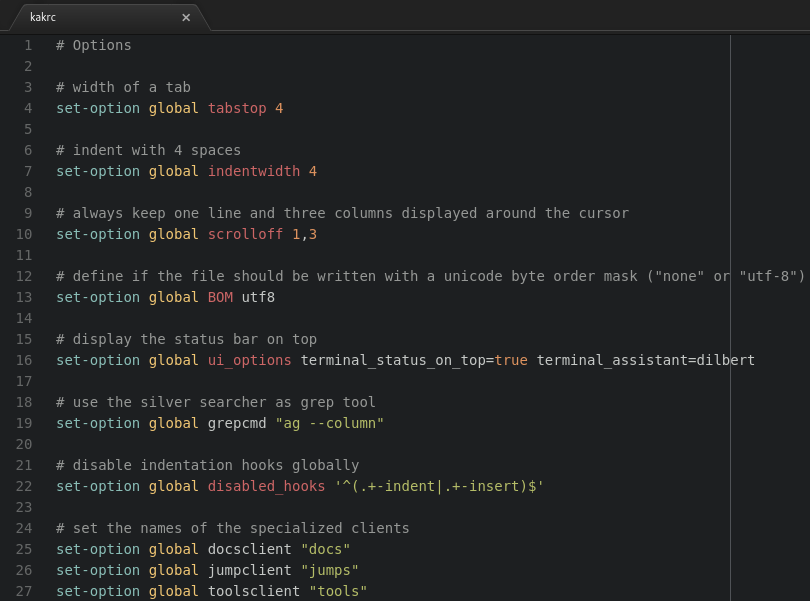
Task: Click the word 'toolsclient' on line 27
Action: pyautogui.click(x=254, y=591)
